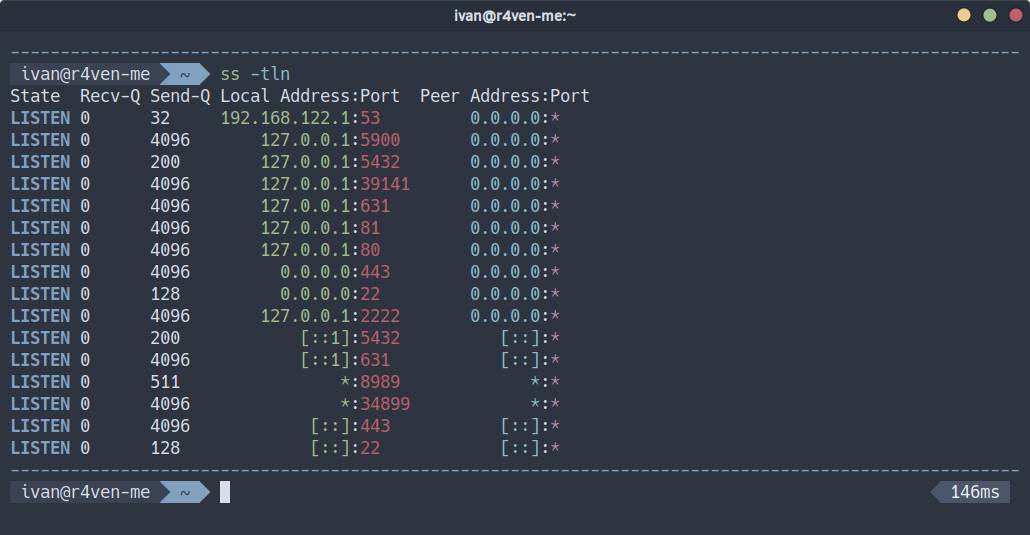The height and width of the screenshot is (535, 1030).
Task: Click the tilde directory prompt segment at bottom
Action: click(185, 492)
